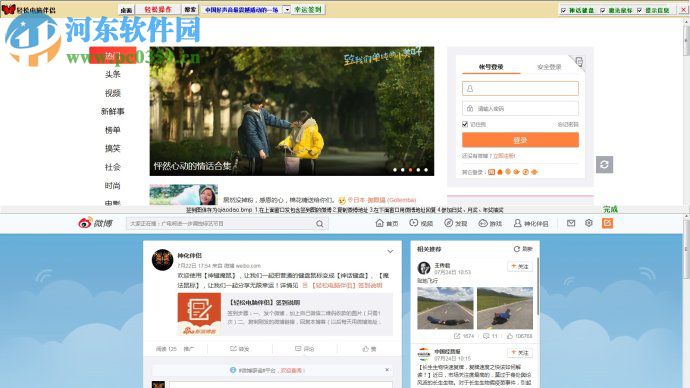Screen dimensions: 690x388
Task: Click the 立即注册 register link
Action: pyautogui.click(x=504, y=156)
